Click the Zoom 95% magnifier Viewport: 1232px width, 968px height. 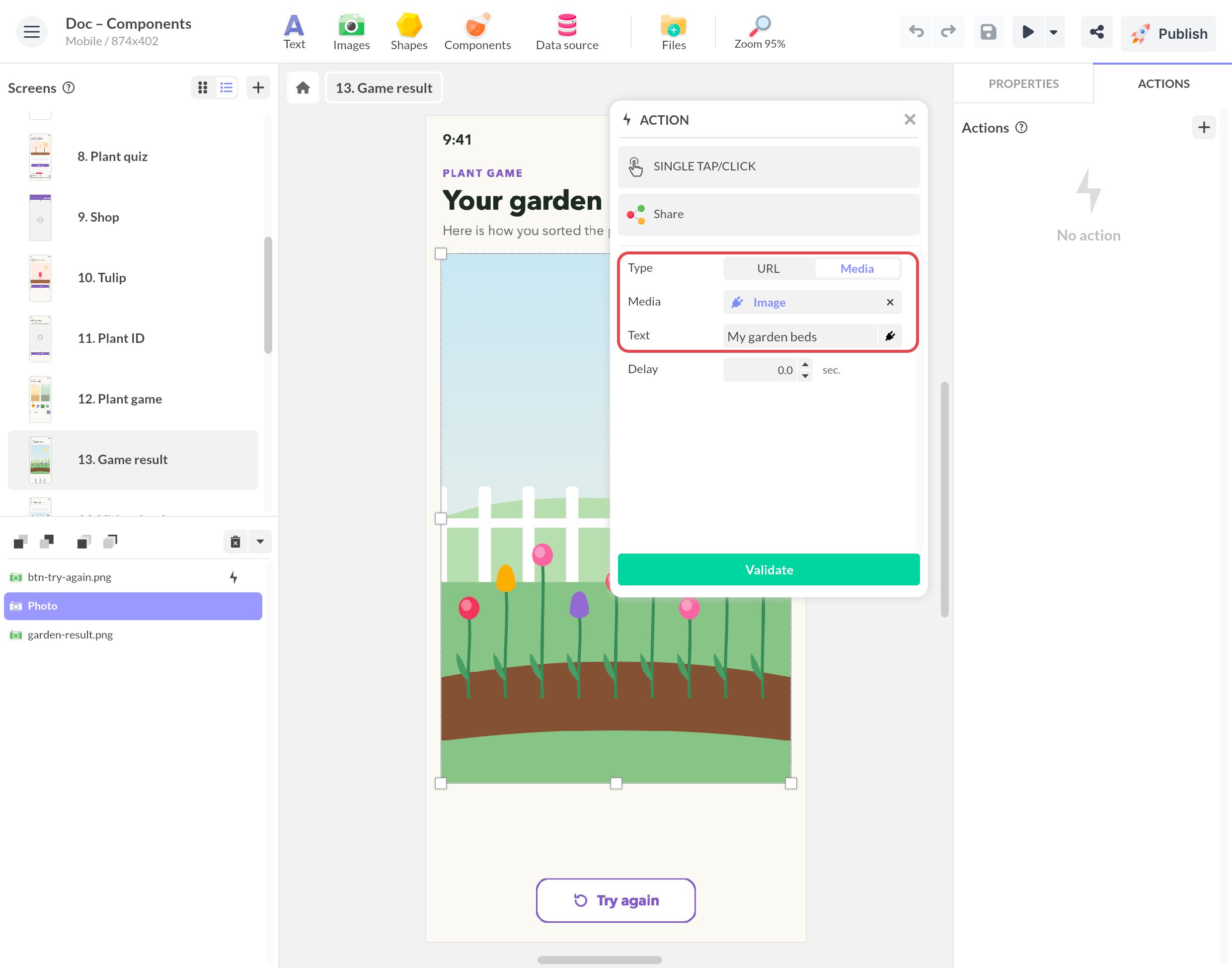(x=760, y=32)
